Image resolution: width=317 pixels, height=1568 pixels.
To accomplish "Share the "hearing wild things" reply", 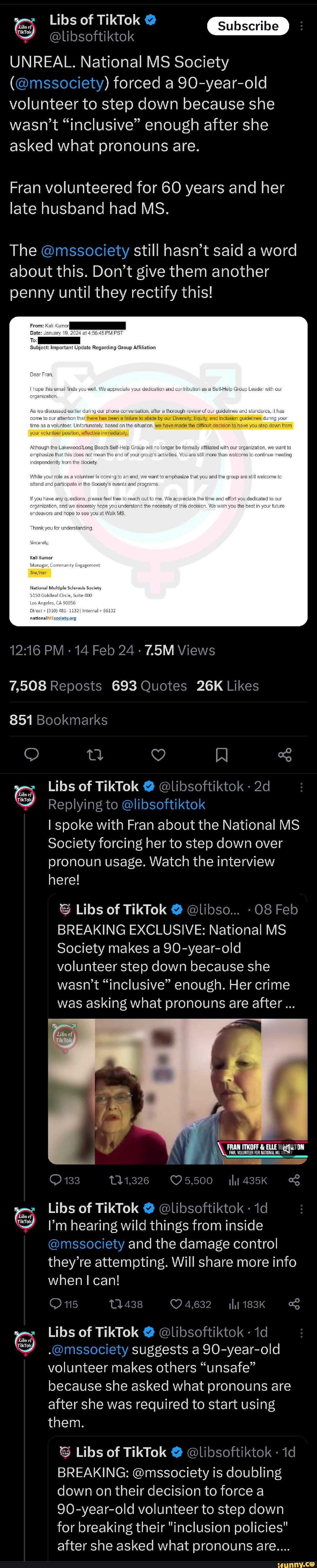I will [x=294, y=1304].
